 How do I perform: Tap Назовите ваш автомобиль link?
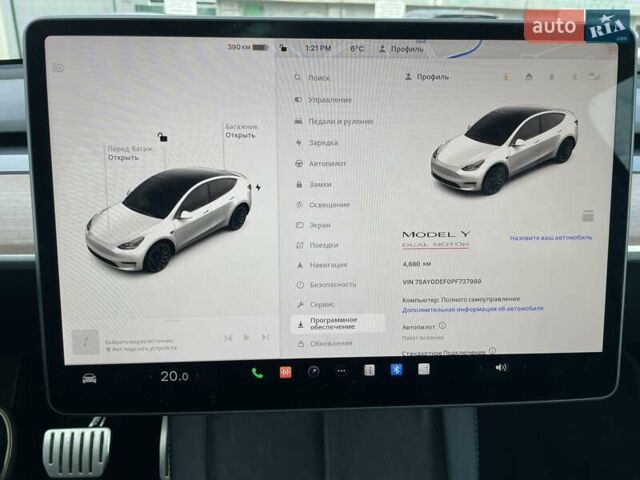coord(551,238)
